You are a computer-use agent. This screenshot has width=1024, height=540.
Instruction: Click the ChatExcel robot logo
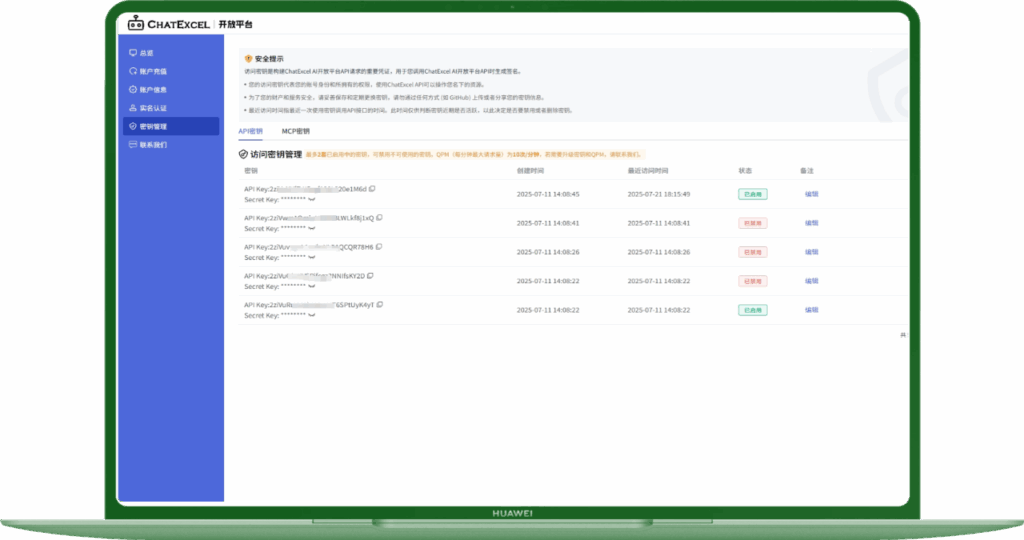135,24
